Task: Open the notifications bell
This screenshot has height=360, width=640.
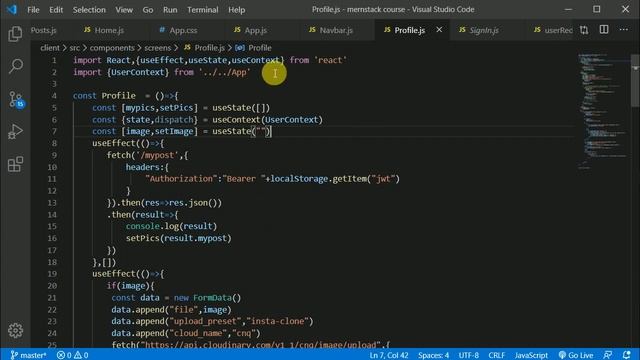Action: click(x=627, y=355)
